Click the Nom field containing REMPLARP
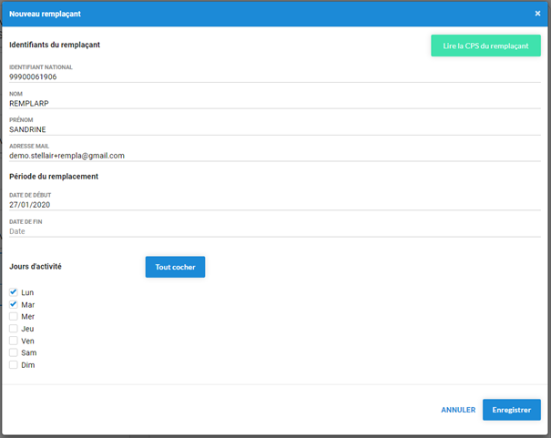551x438 pixels. tap(275, 103)
